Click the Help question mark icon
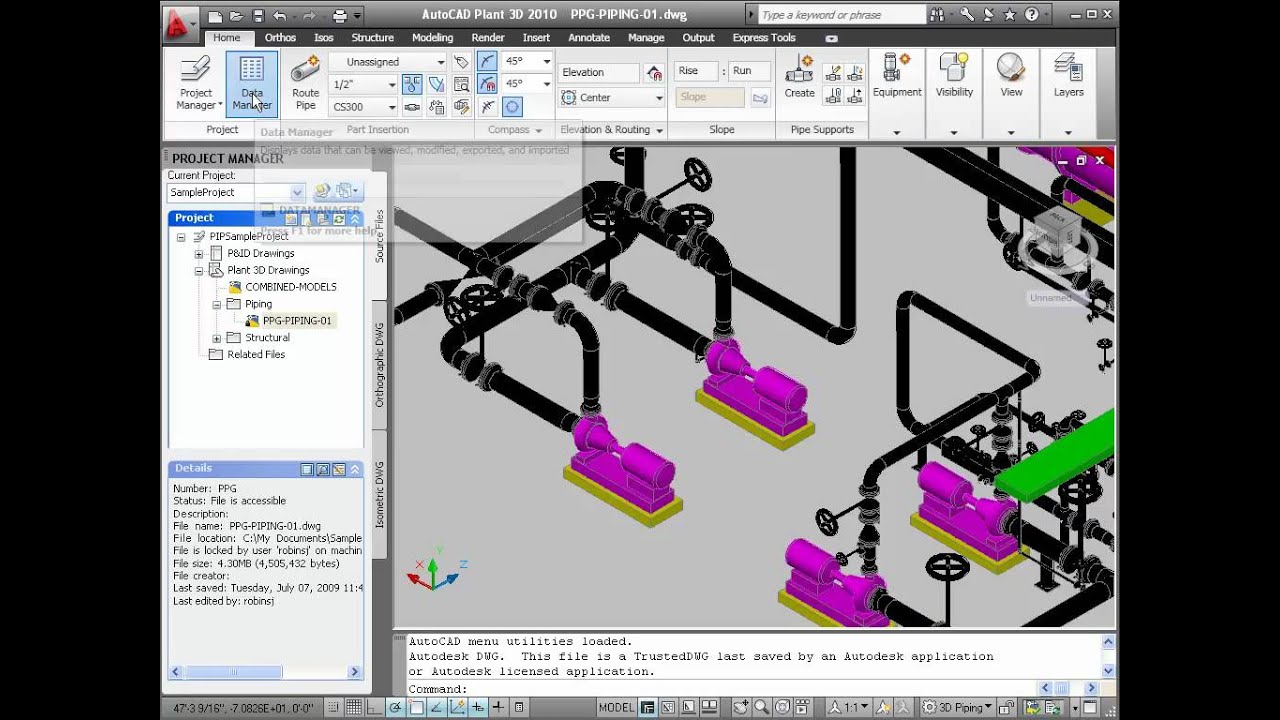 pos(1031,15)
